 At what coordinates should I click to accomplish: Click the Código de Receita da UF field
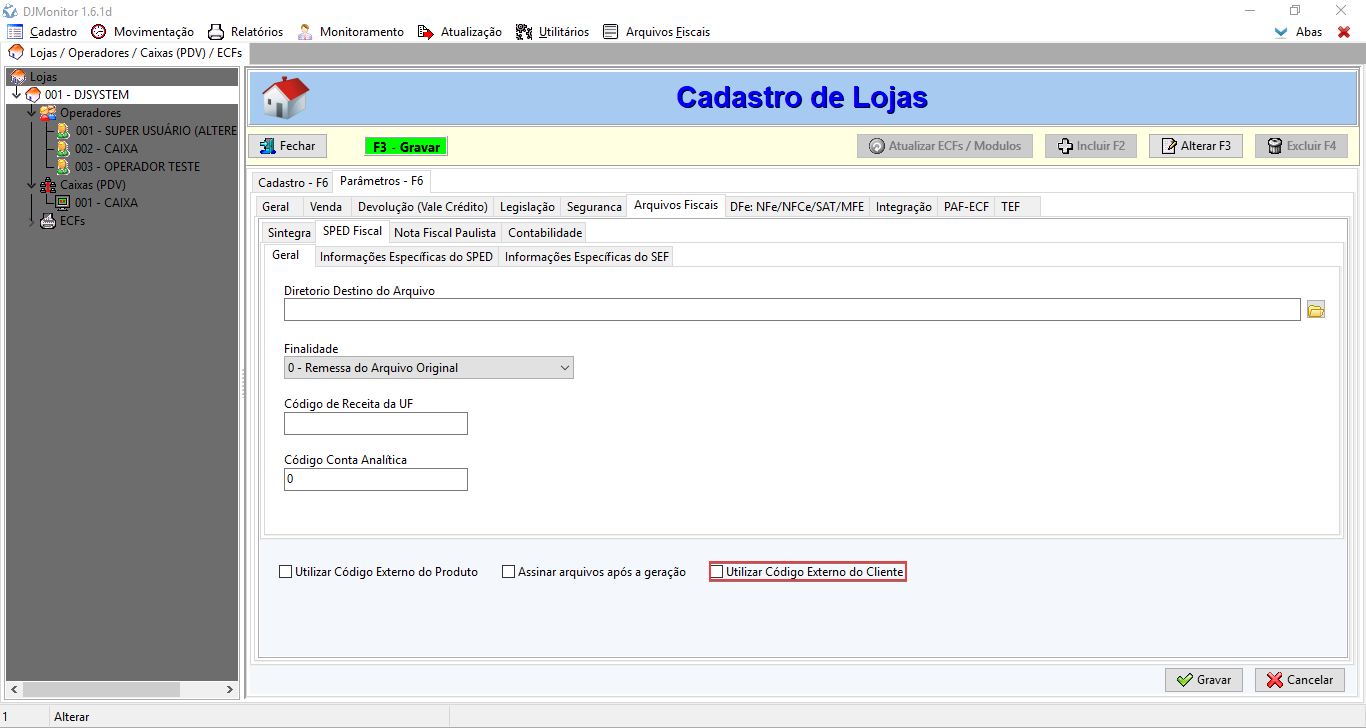376,424
